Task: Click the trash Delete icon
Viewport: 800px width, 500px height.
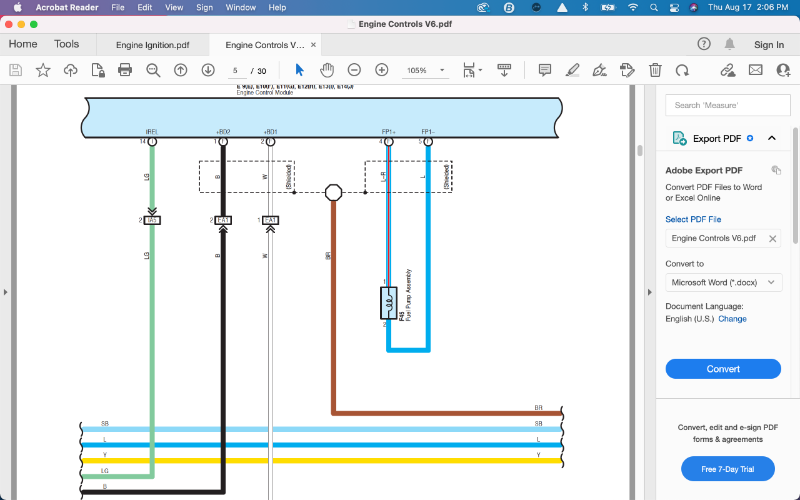Action: tap(655, 70)
